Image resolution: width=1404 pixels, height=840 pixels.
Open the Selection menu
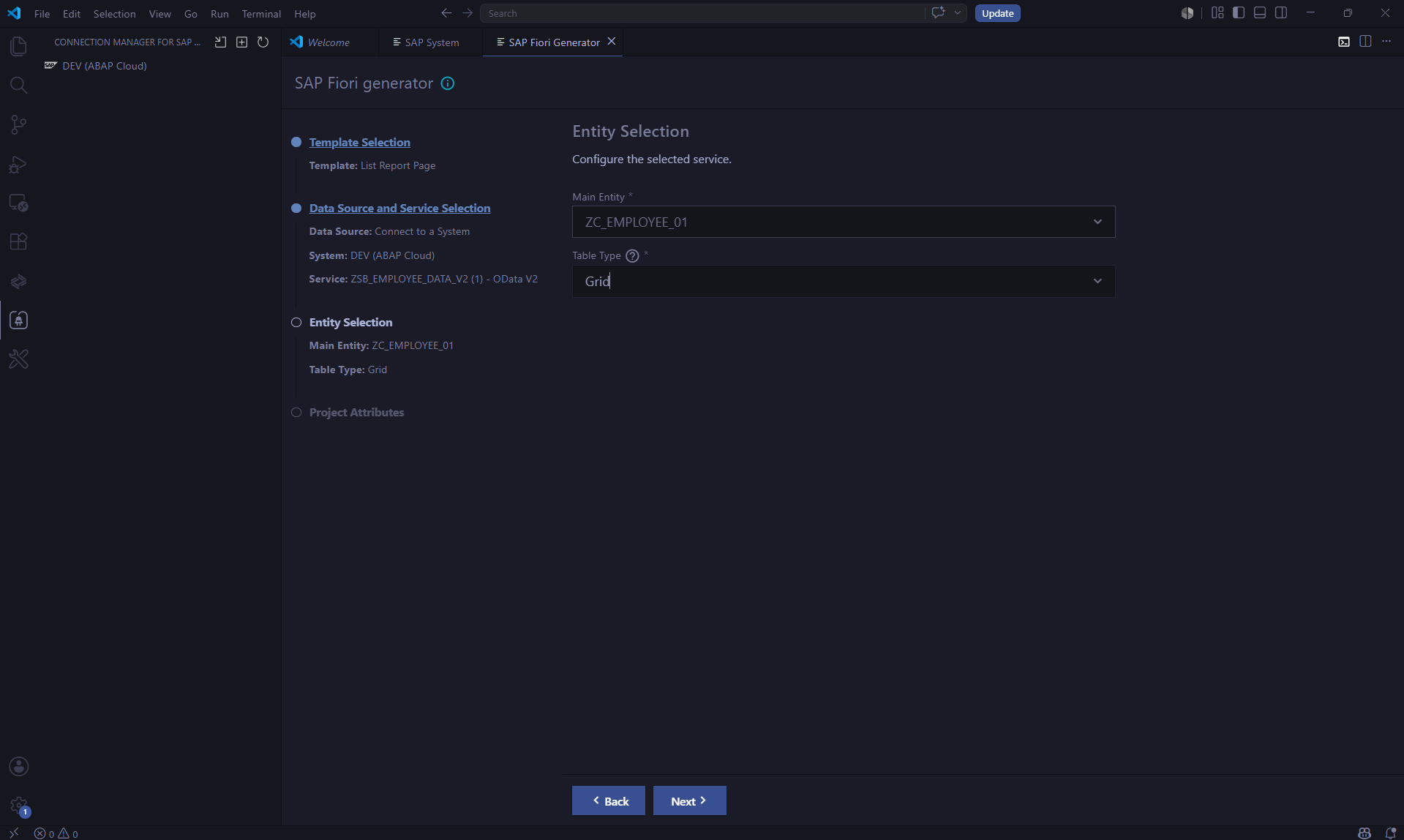114,14
